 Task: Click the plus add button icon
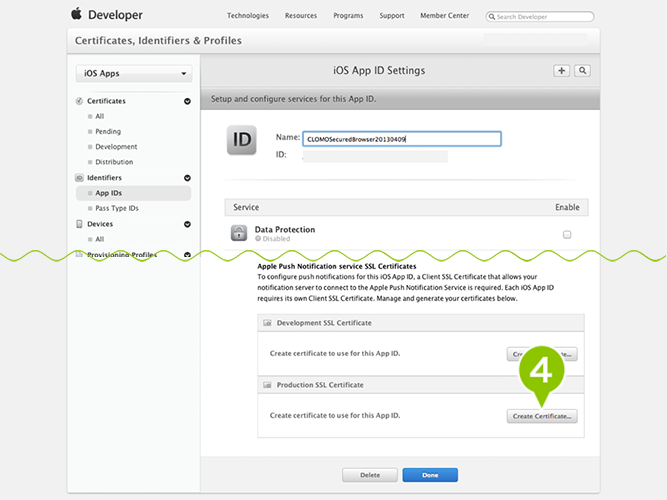click(562, 71)
